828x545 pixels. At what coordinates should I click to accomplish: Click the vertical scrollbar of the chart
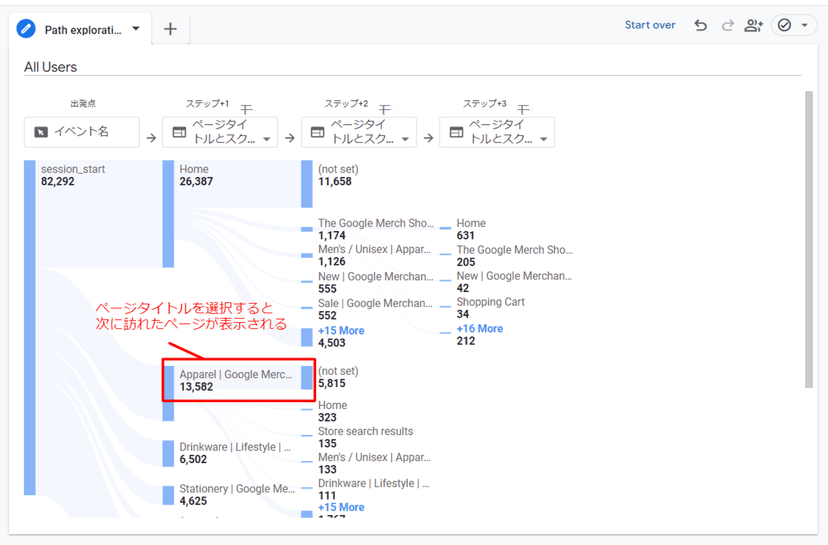[808, 239]
